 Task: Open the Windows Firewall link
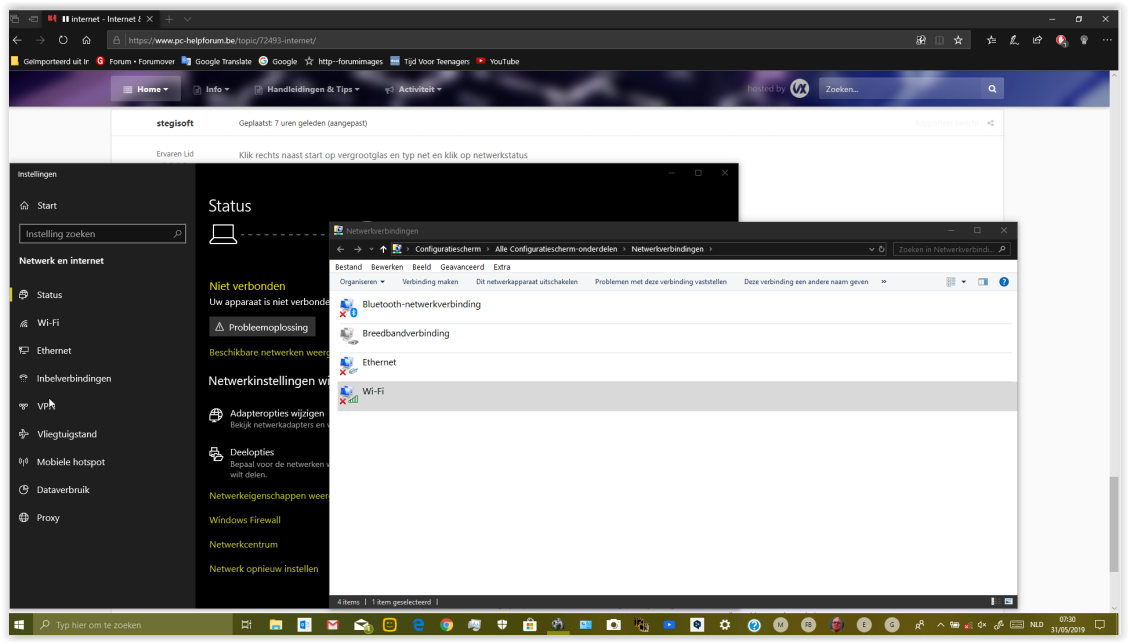point(245,520)
